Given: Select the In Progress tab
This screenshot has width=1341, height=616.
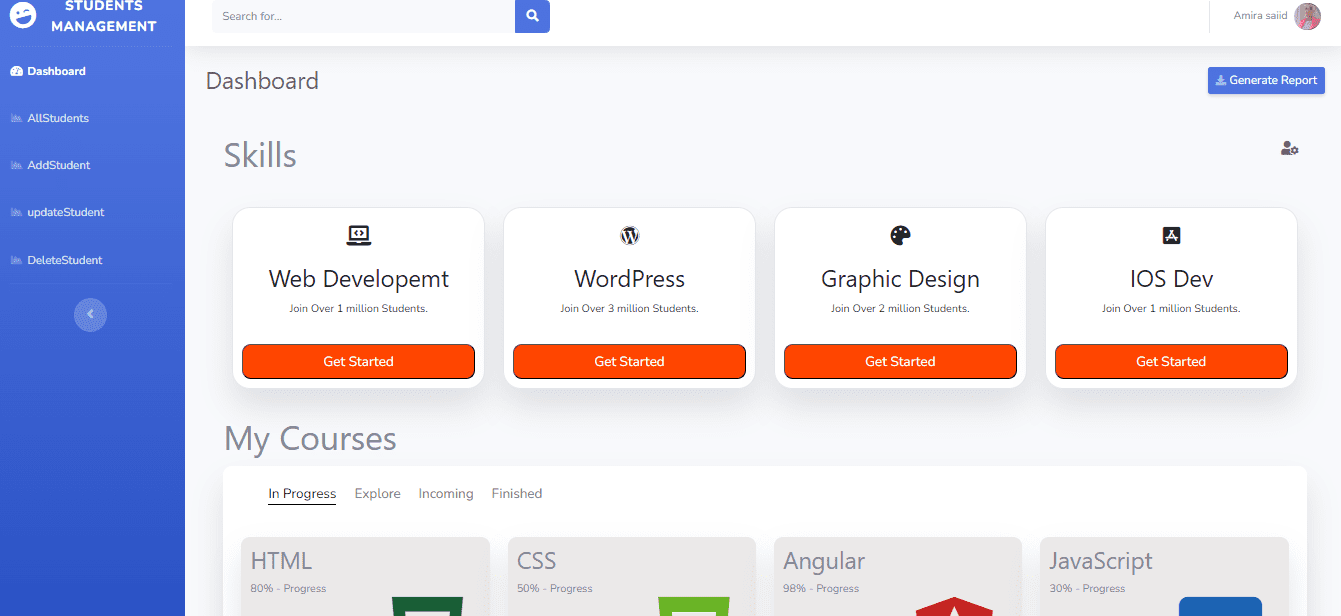Looking at the screenshot, I should coord(302,494).
